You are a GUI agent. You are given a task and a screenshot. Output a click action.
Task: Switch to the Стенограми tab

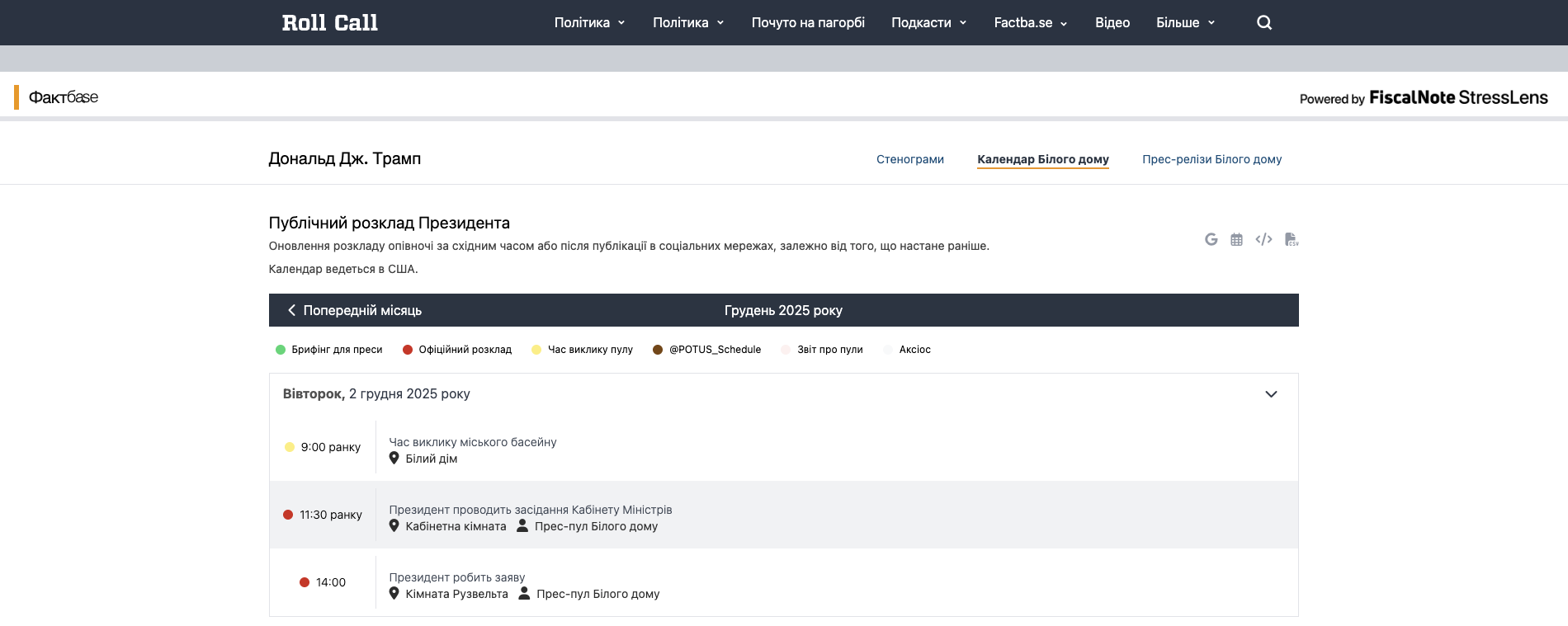(909, 159)
